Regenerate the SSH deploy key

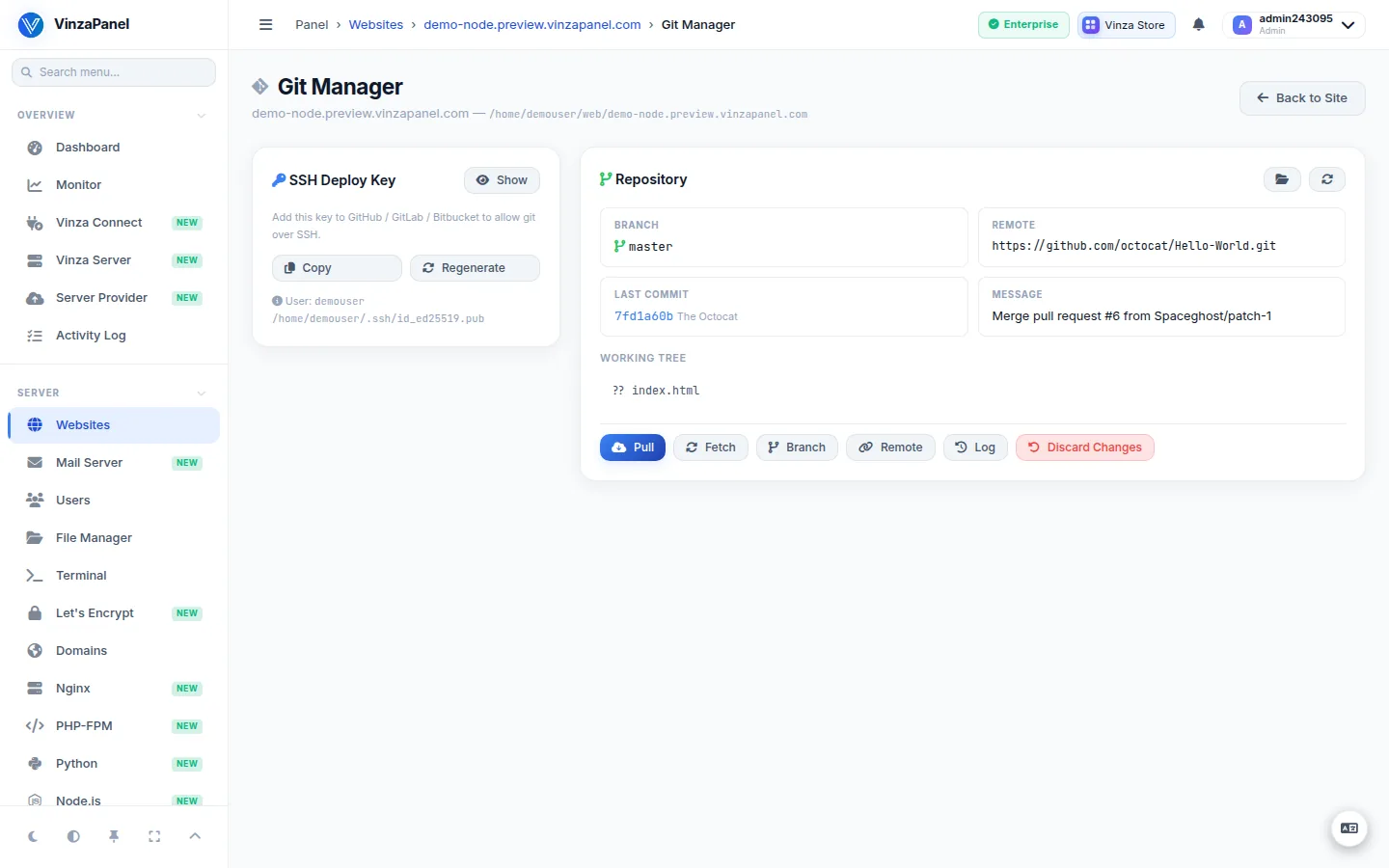tap(475, 268)
